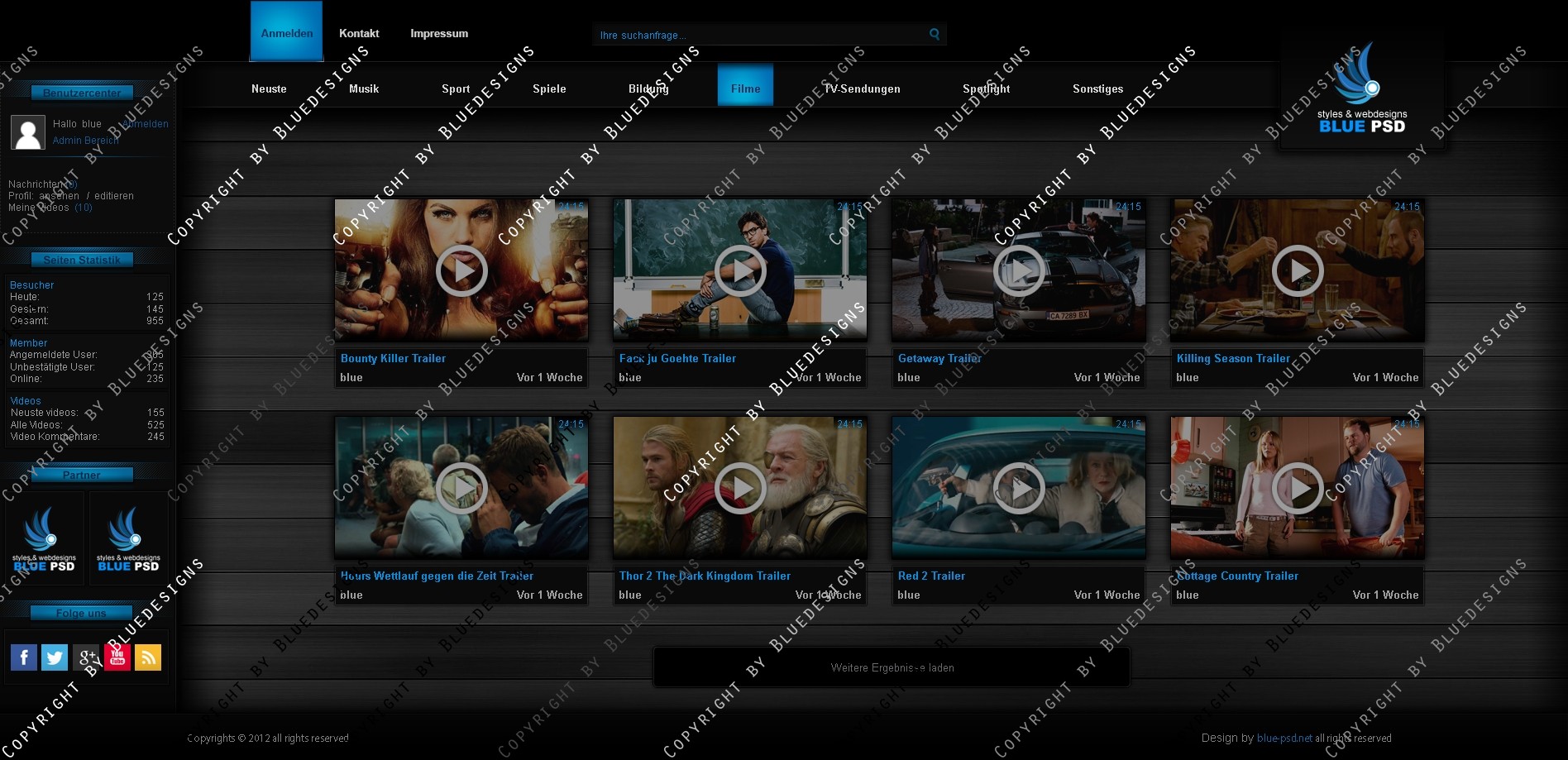
Task: Click Weitere Ergebnisse laden button
Action: coord(892,667)
